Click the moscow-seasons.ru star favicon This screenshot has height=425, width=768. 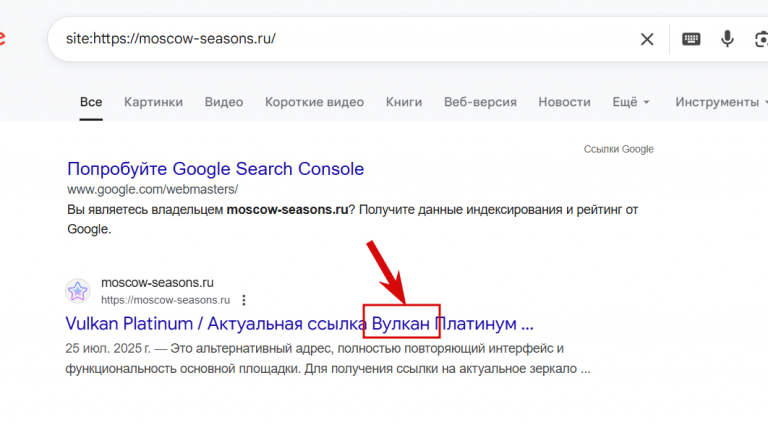(78, 291)
